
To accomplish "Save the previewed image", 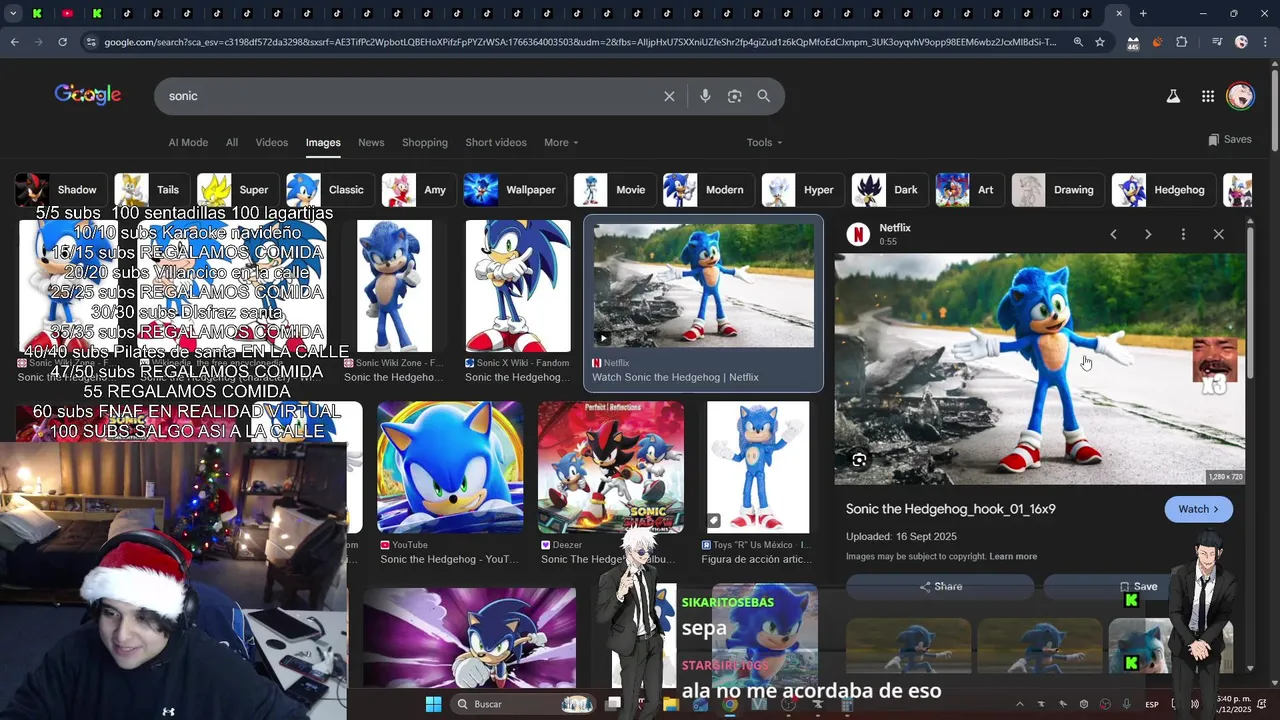I will click(1138, 587).
